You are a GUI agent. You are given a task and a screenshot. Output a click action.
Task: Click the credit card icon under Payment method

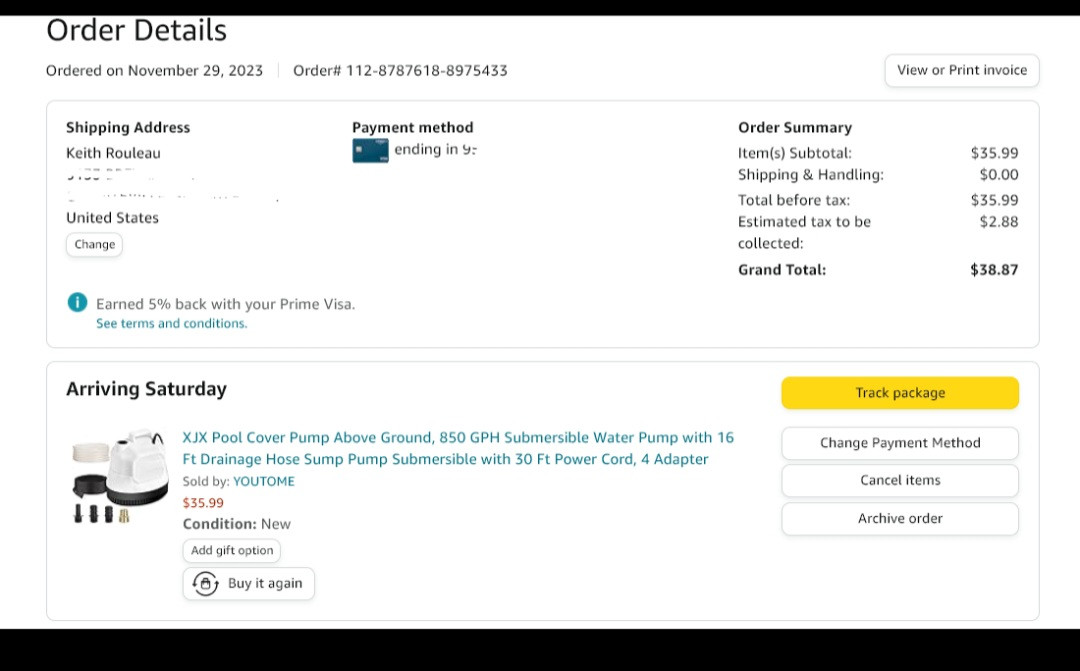pyautogui.click(x=370, y=151)
